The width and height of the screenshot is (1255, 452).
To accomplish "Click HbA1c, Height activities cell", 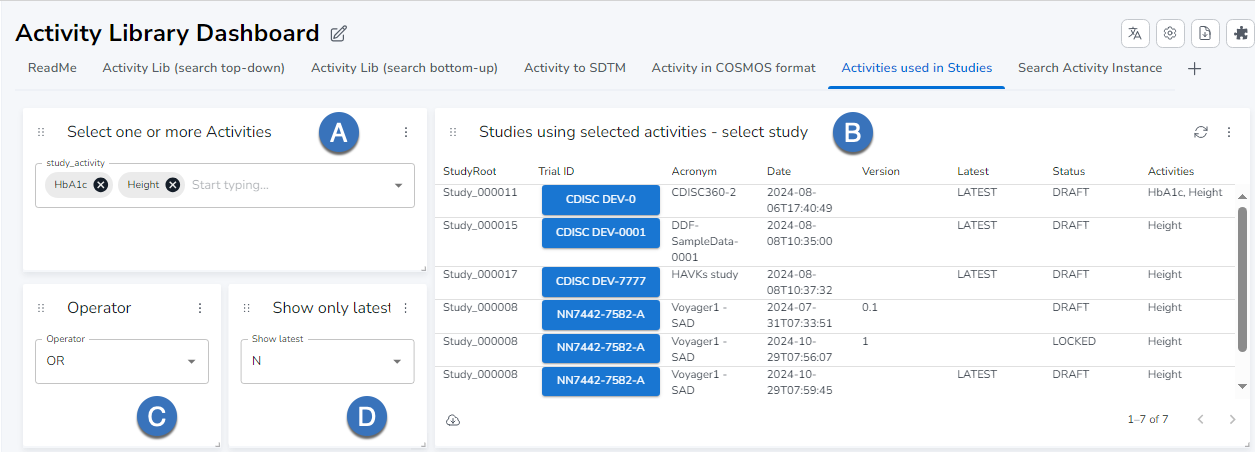I will pyautogui.click(x=1185, y=192).
